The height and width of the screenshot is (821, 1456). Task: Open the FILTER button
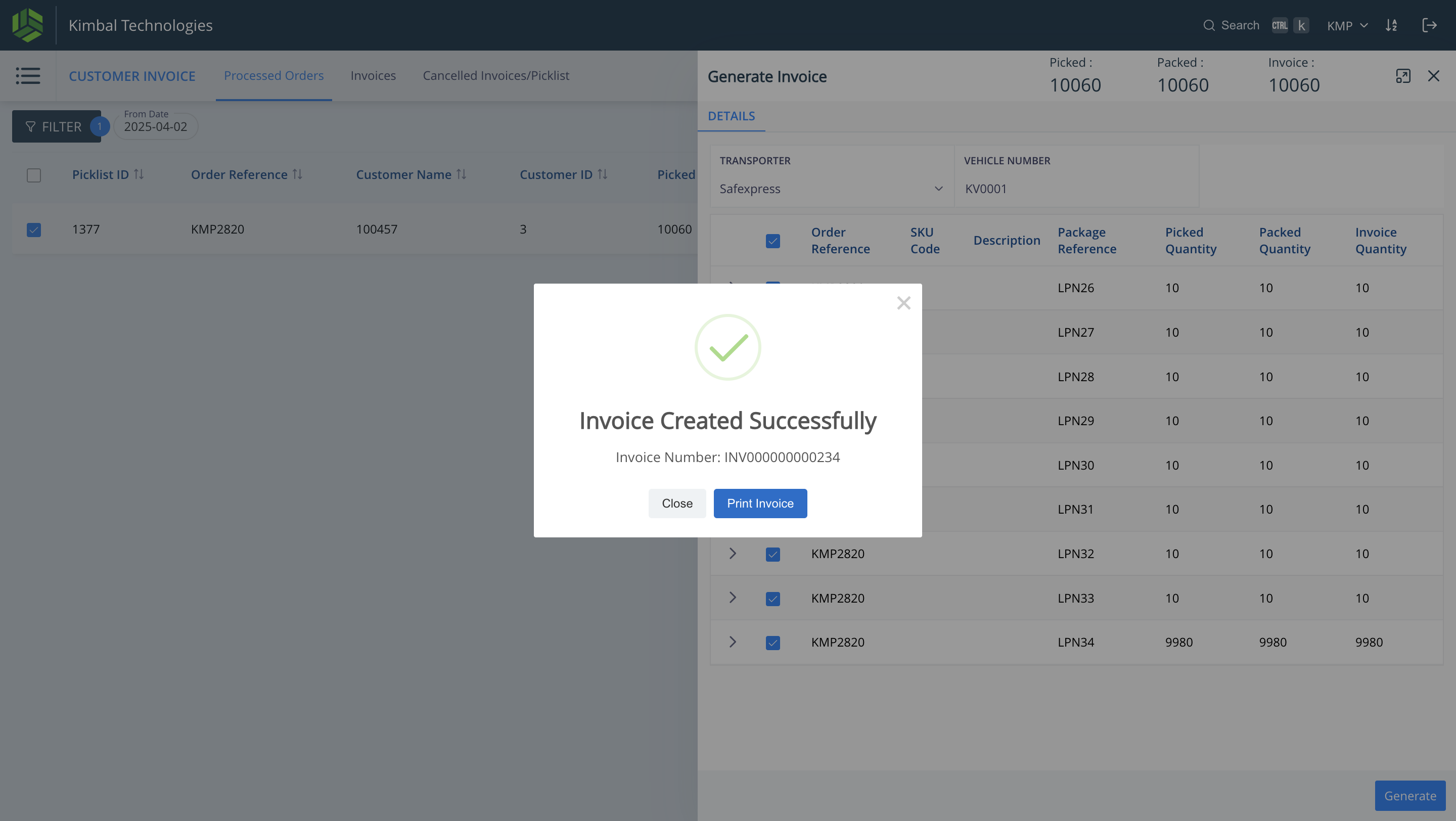pyautogui.click(x=56, y=126)
